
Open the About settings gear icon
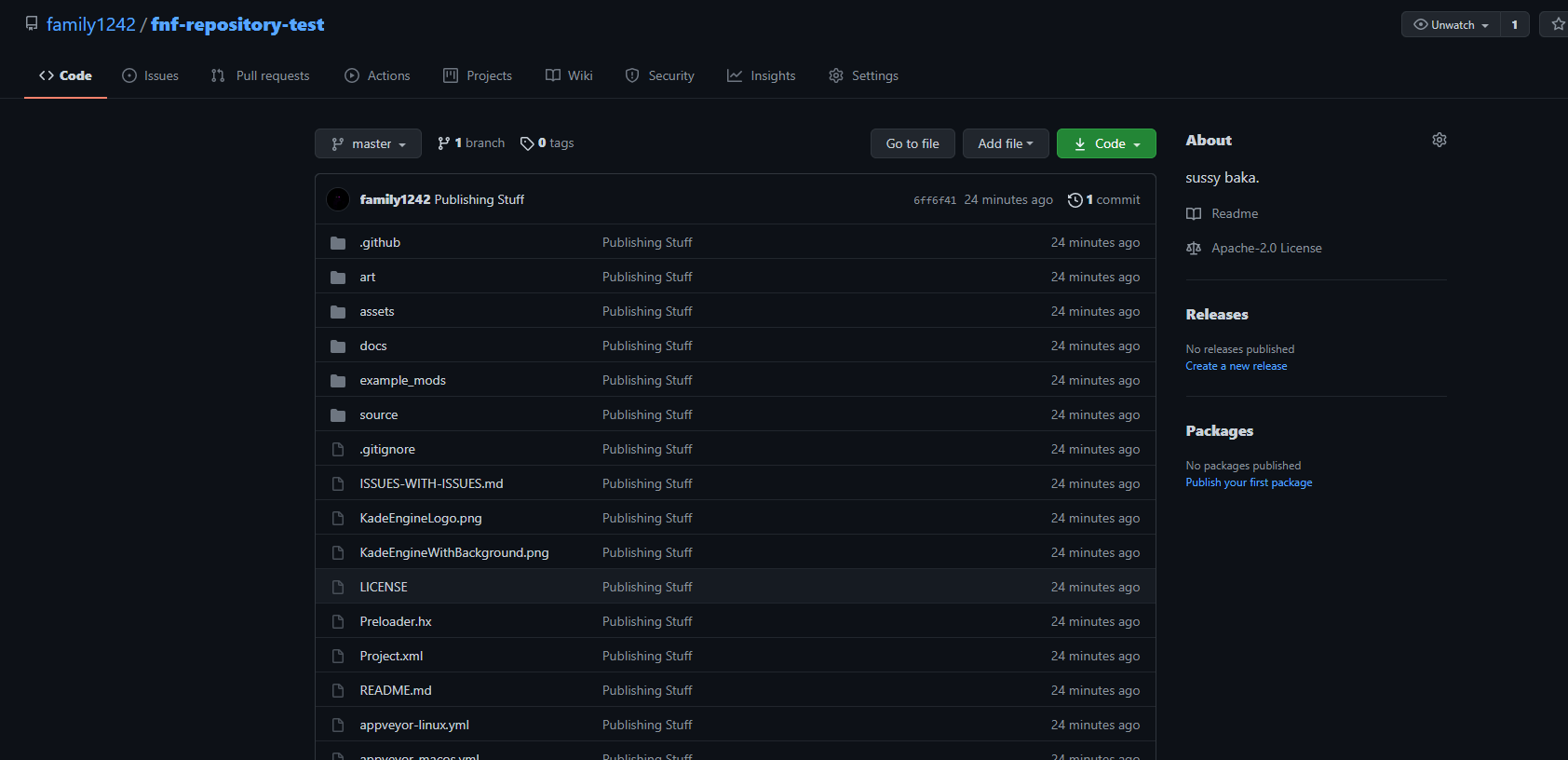[1440, 140]
